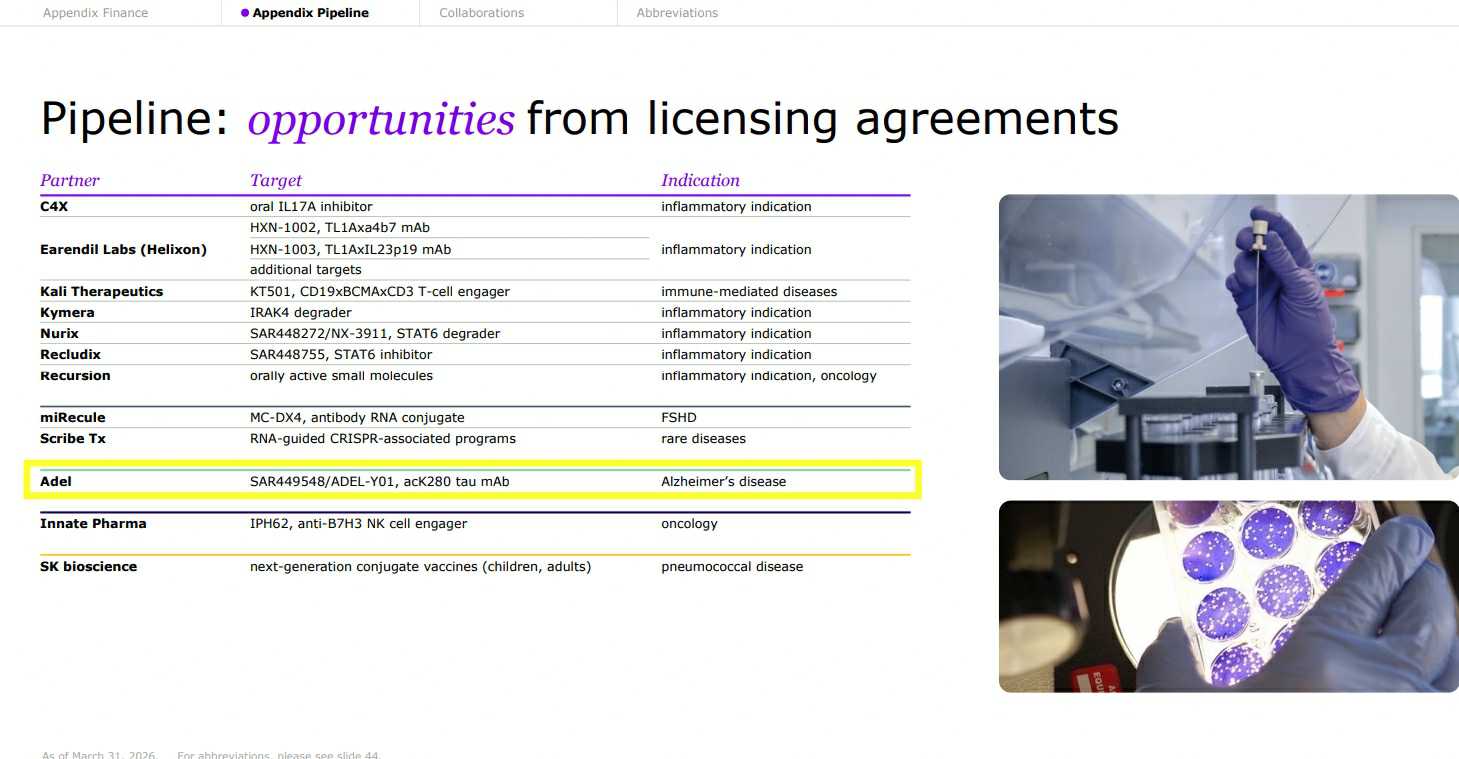Select the Recludix partner name

(70, 354)
